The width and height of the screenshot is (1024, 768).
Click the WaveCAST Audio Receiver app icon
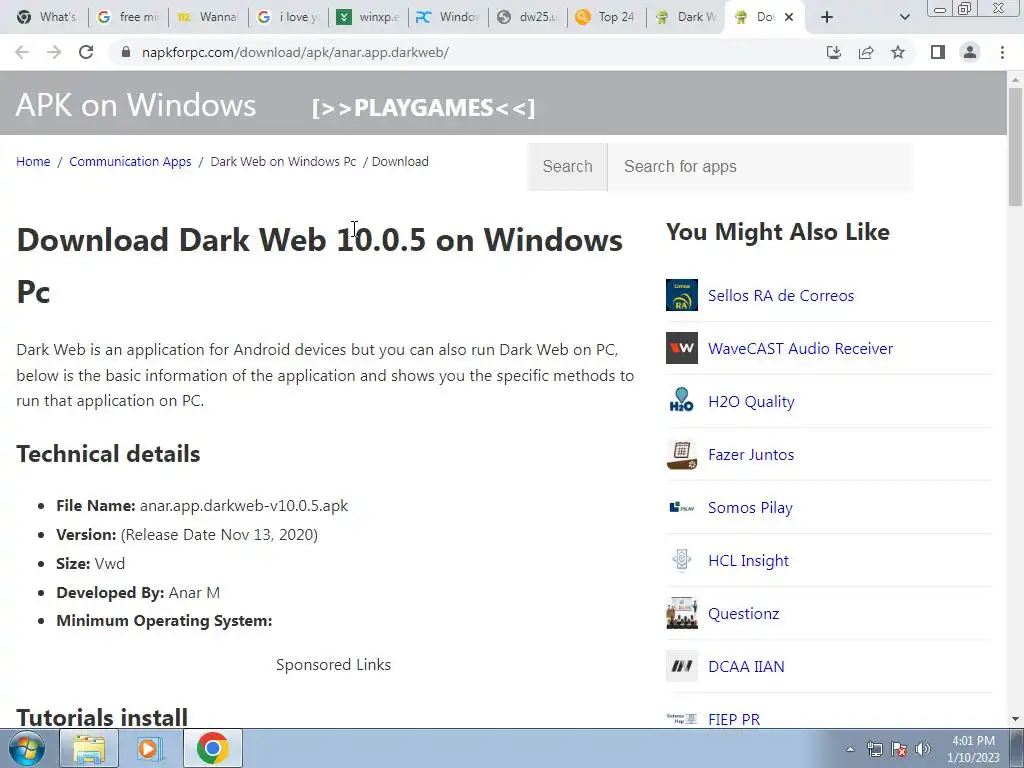point(682,348)
